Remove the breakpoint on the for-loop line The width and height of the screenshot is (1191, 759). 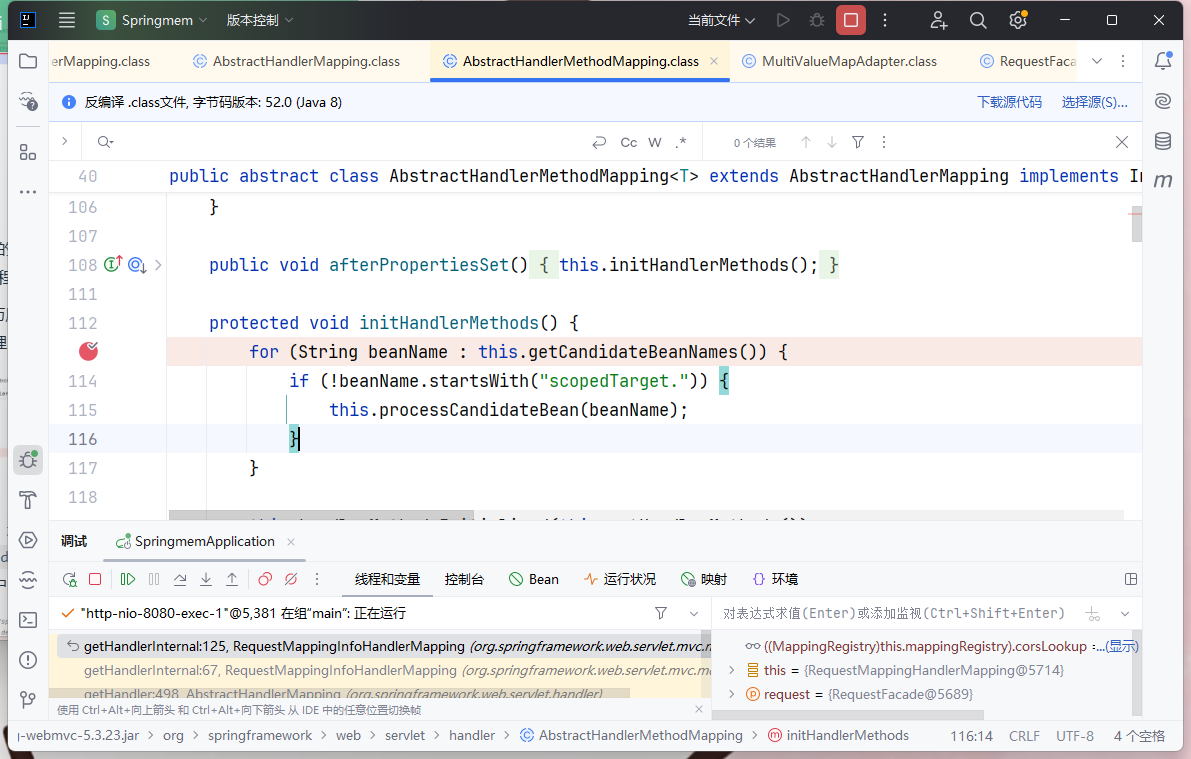click(89, 351)
